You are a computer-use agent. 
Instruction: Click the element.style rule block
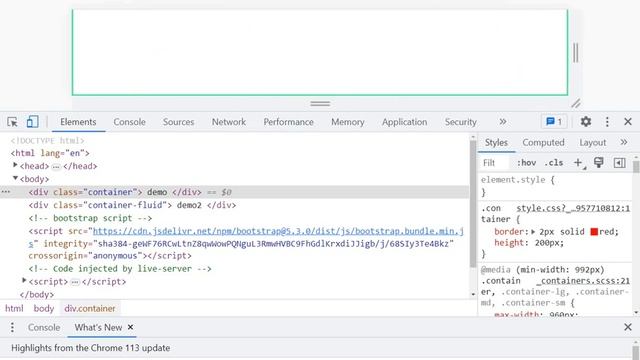coord(555,186)
